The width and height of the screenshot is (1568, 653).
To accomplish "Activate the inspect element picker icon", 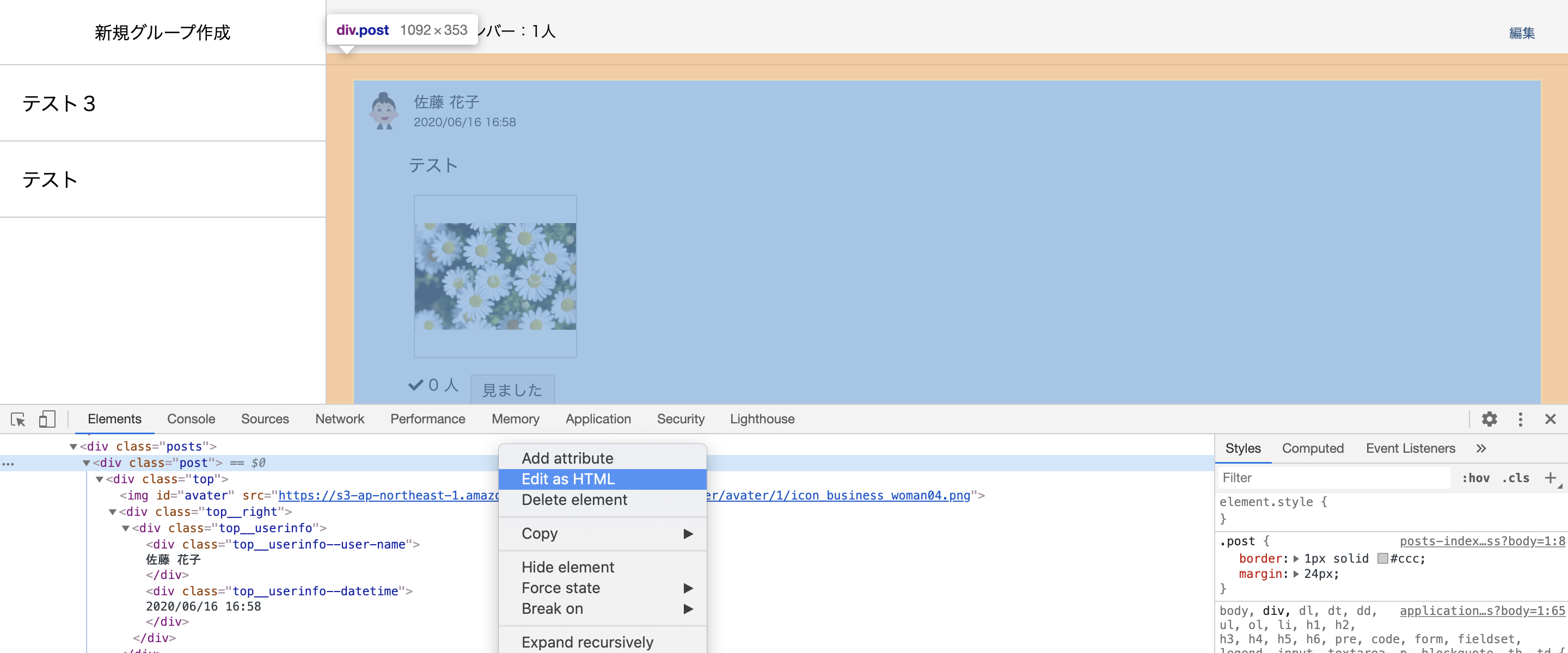I will click(17, 420).
